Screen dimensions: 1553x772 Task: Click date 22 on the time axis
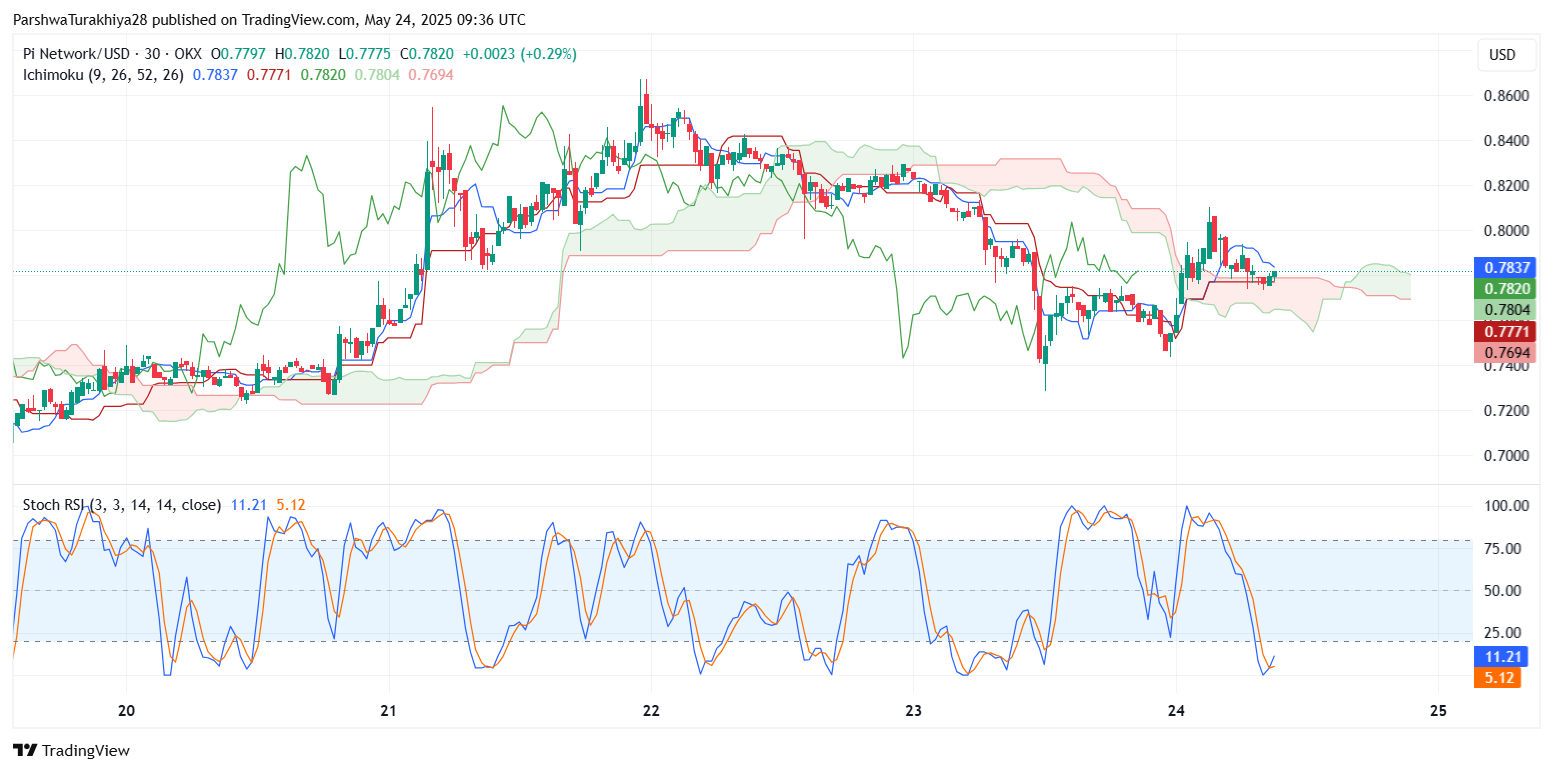pyautogui.click(x=651, y=711)
